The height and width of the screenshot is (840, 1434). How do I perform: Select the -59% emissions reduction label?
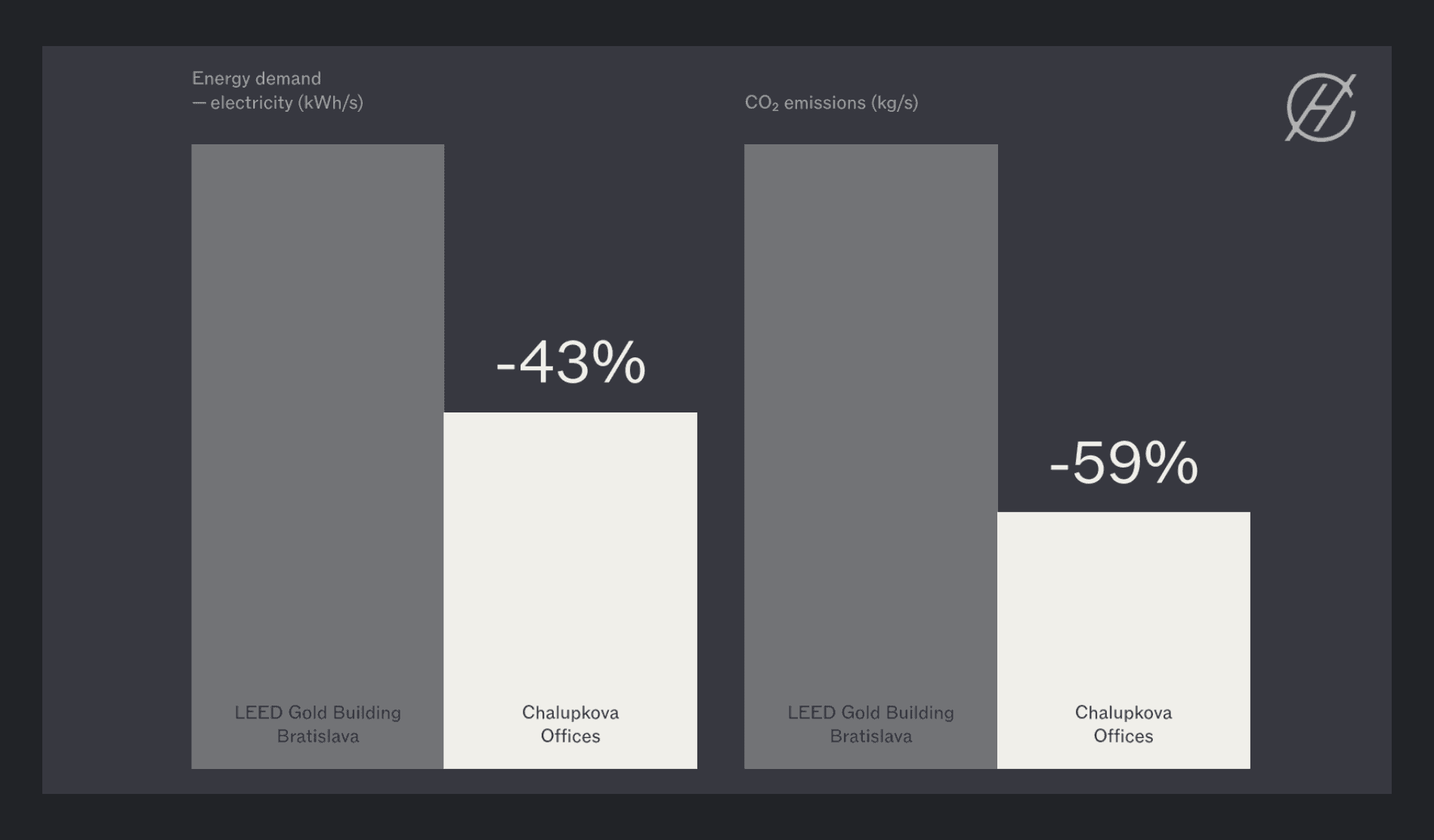click(1123, 463)
